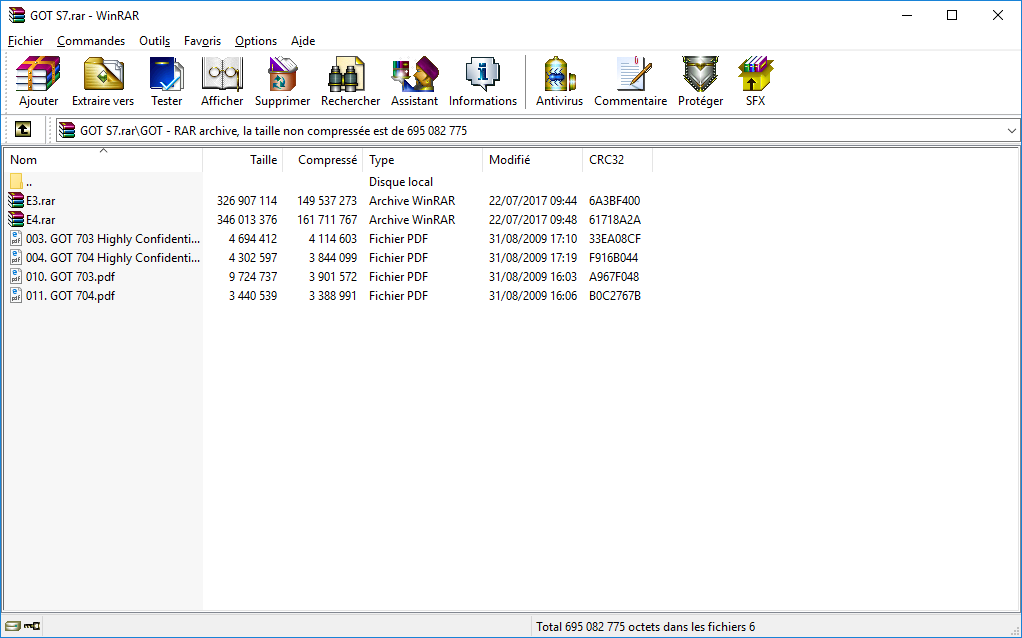This screenshot has width=1022, height=638.
Task: Open the Options menu
Action: click(256, 40)
